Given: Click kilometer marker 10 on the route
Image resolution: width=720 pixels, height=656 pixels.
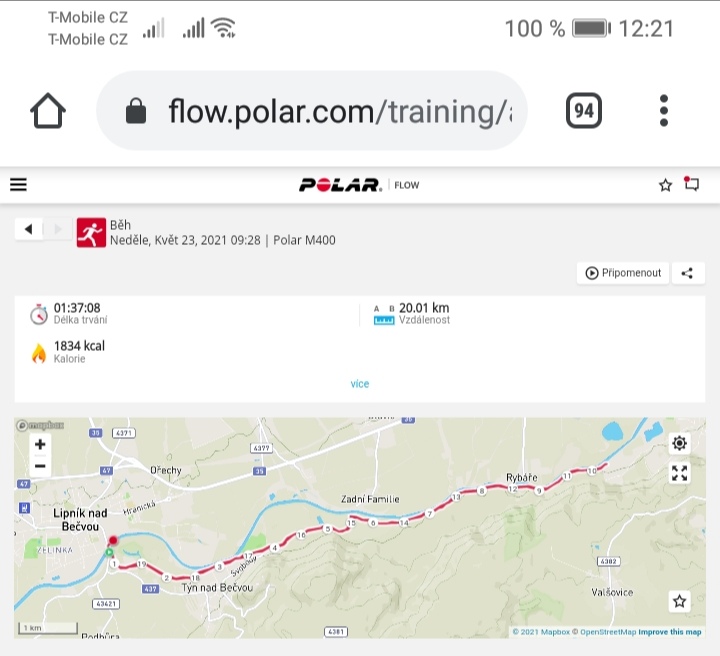Looking at the screenshot, I should [592, 471].
